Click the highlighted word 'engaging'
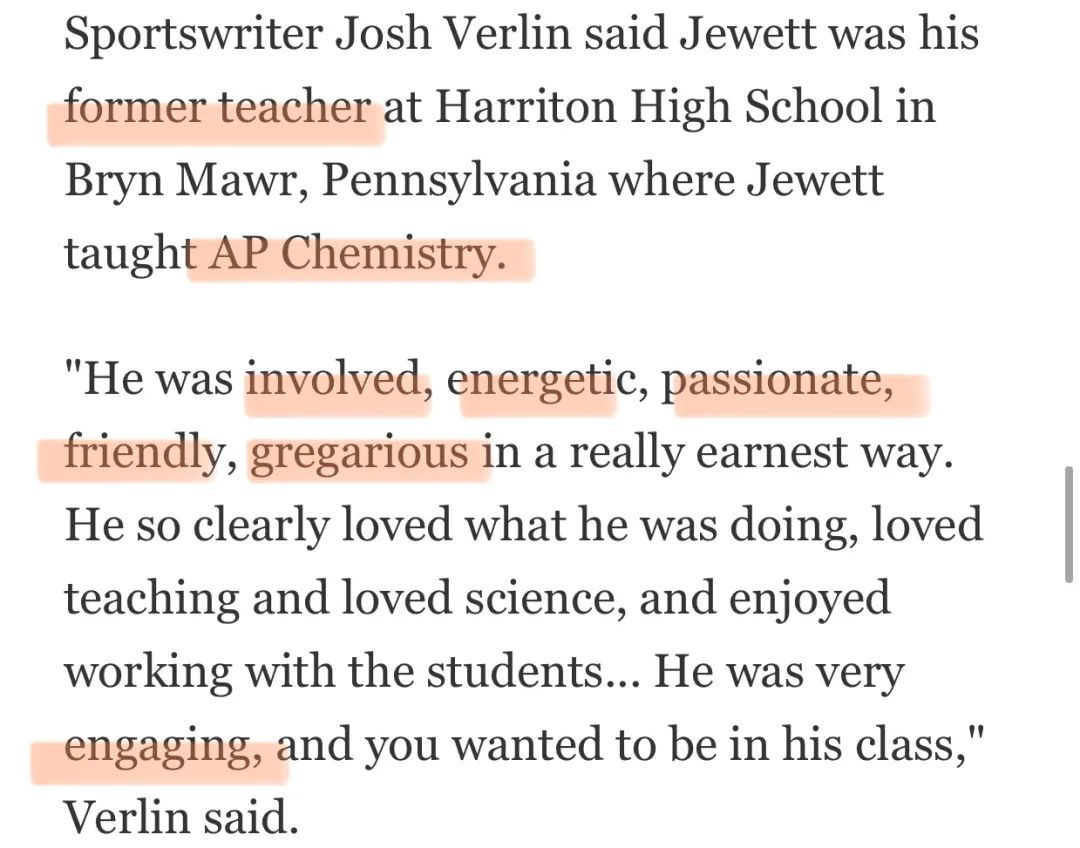This screenshot has height=848, width=1080. click(x=158, y=747)
